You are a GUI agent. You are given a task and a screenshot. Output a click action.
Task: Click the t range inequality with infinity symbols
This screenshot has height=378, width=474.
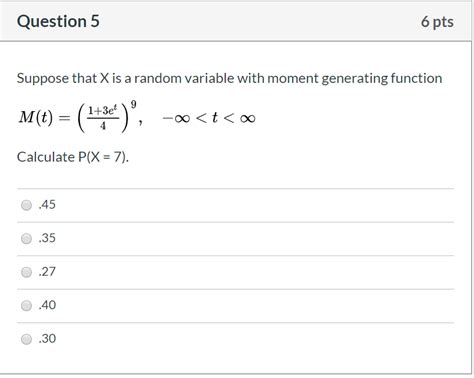click(x=209, y=118)
